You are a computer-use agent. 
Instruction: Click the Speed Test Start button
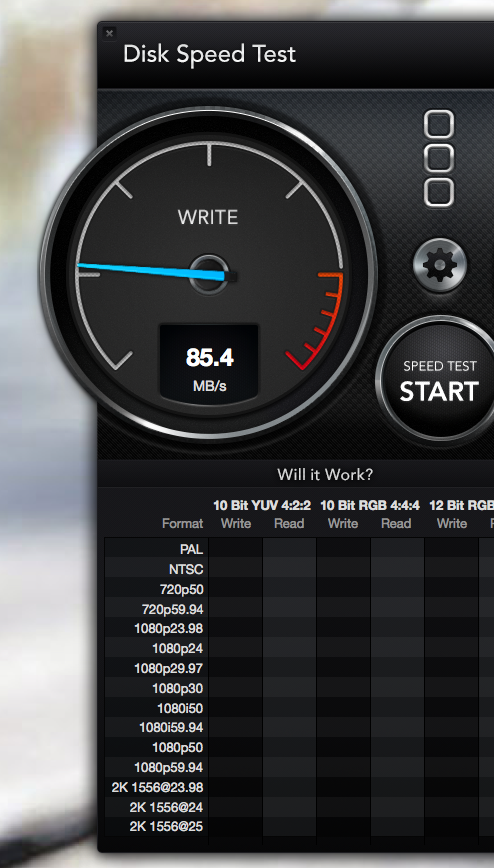[439, 379]
